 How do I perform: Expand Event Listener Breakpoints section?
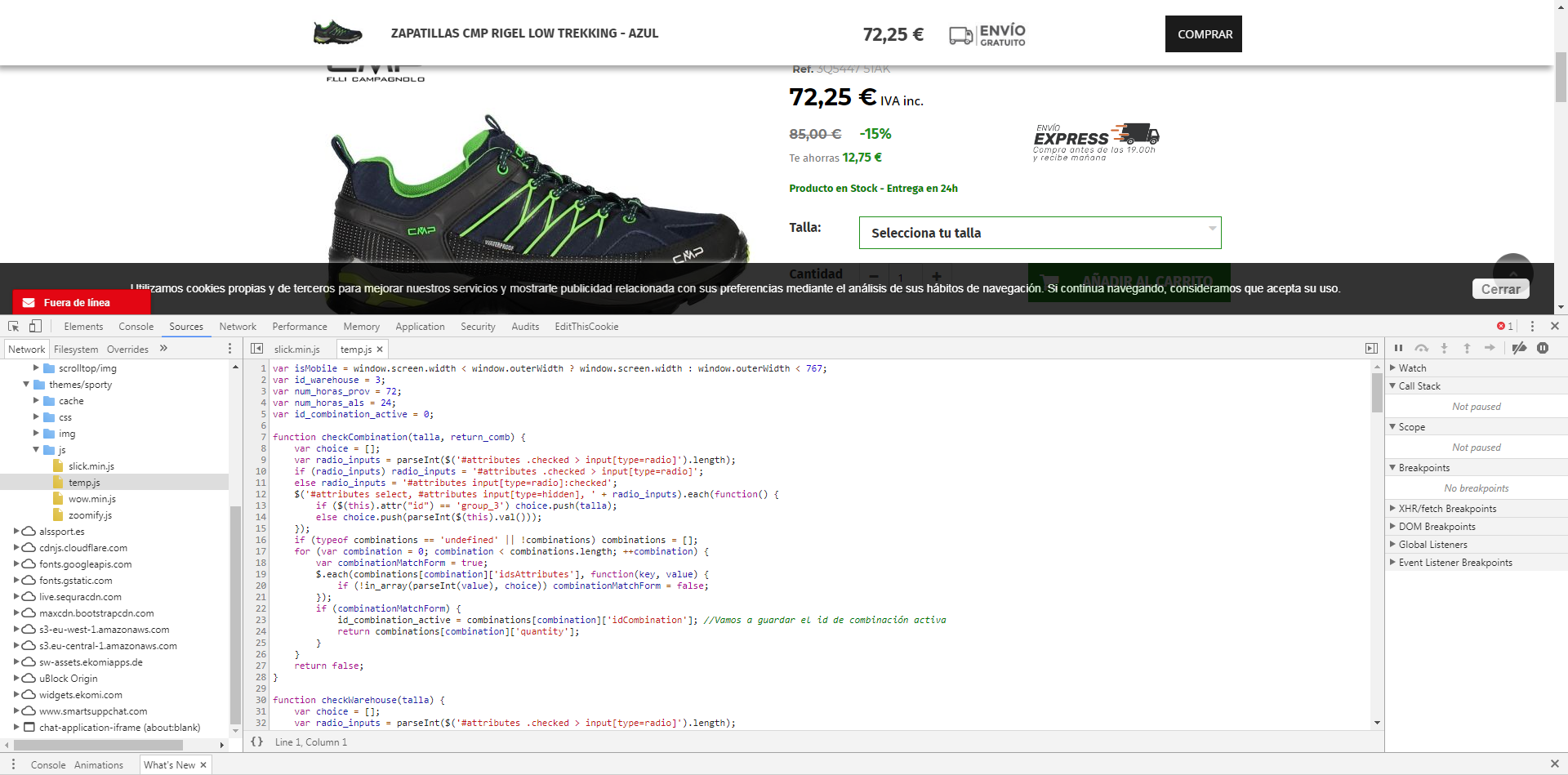click(x=1393, y=563)
